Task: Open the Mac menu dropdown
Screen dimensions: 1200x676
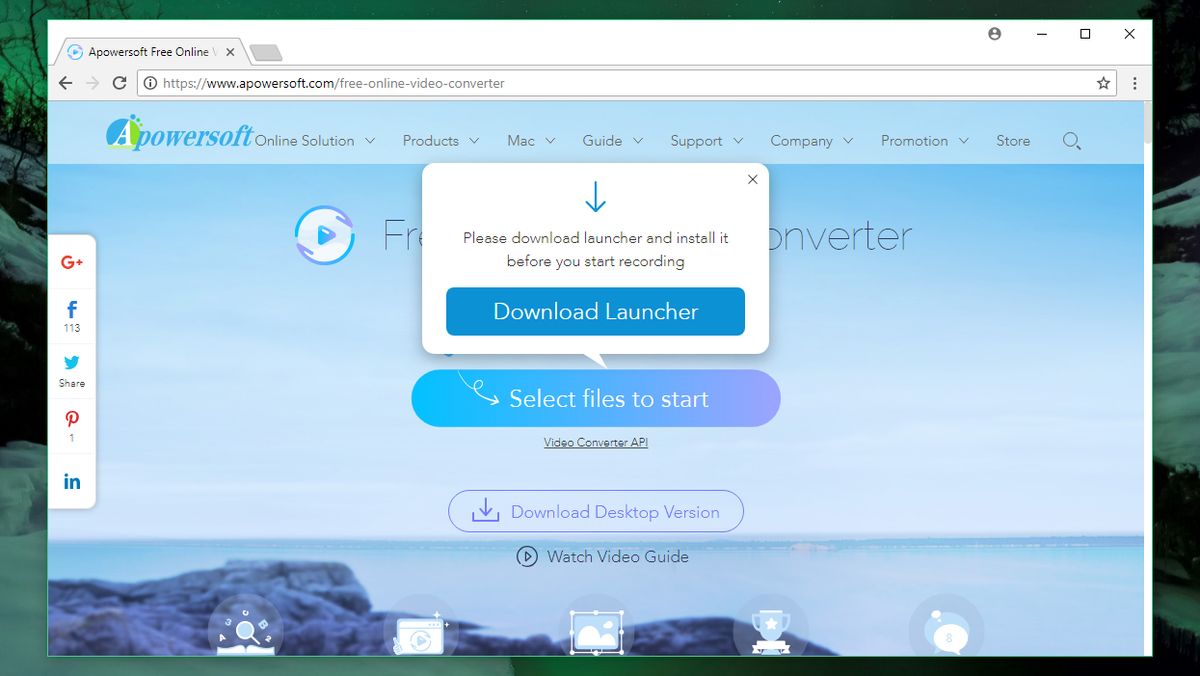Action: pos(521,141)
